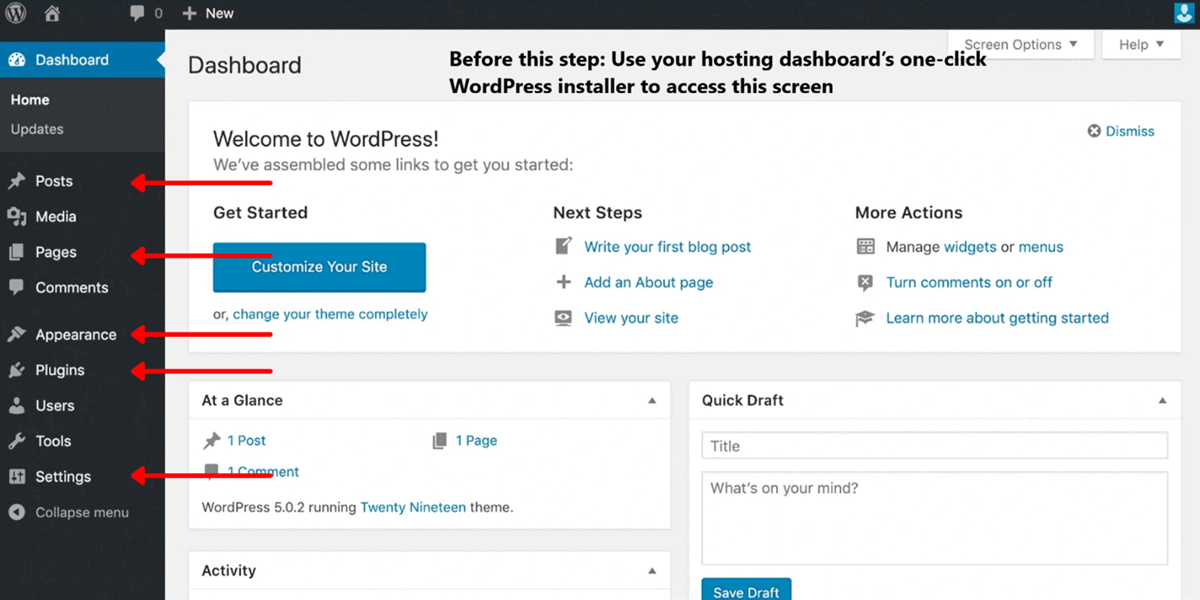Click the widgets and menus grid icon
The height and width of the screenshot is (600, 1200).
pyautogui.click(x=866, y=246)
